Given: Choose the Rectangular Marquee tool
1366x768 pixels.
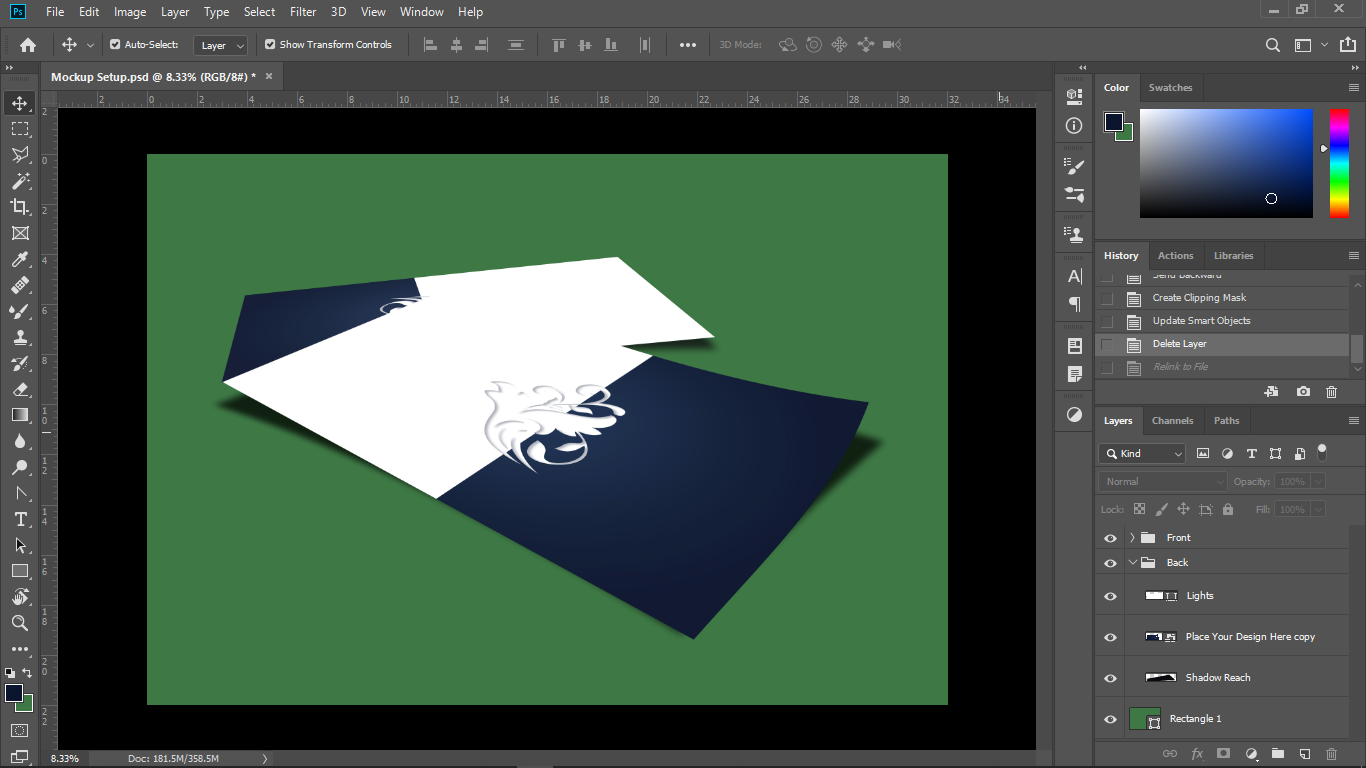Looking at the screenshot, I should (x=20, y=129).
